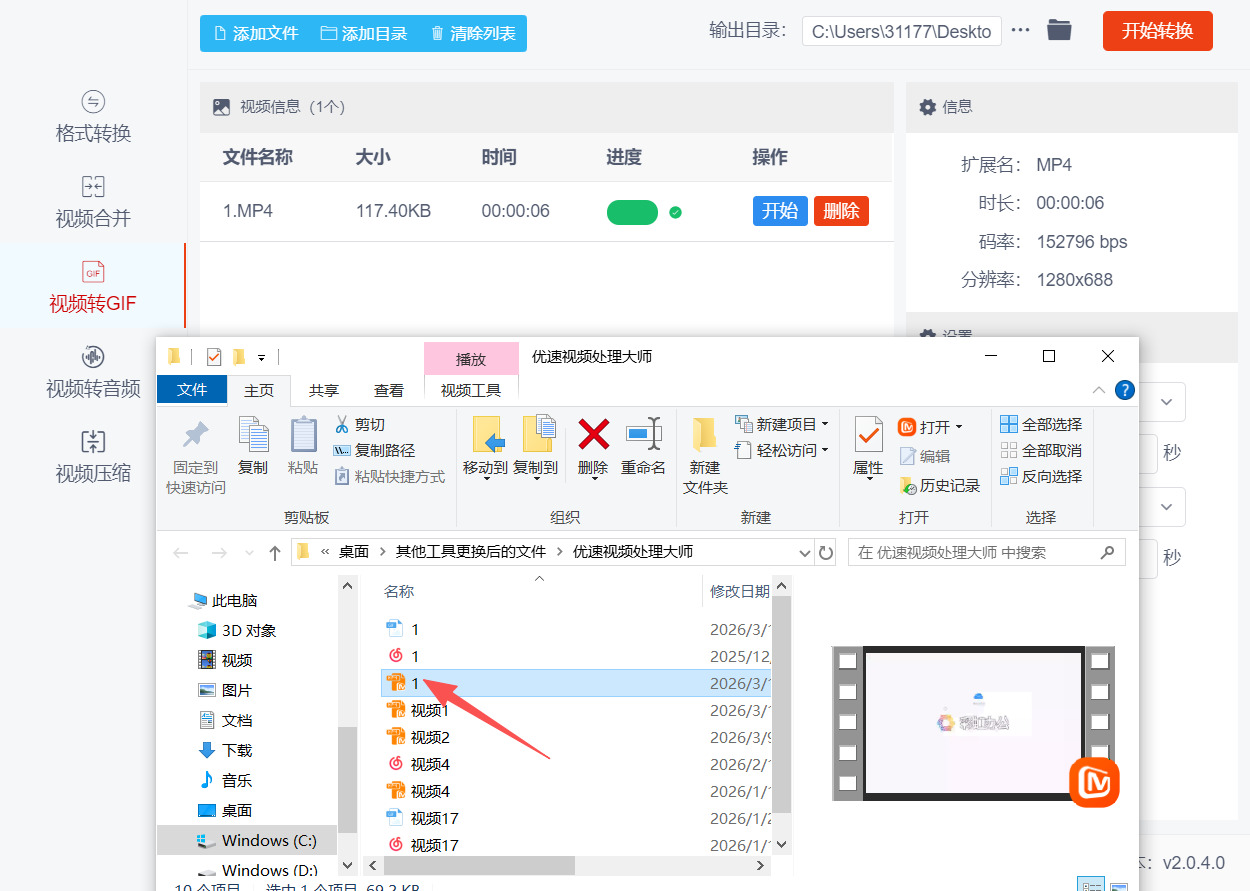Image resolution: width=1250 pixels, height=891 pixels.
Task: Click the green progress bar for 1.MP4
Action: point(632,212)
